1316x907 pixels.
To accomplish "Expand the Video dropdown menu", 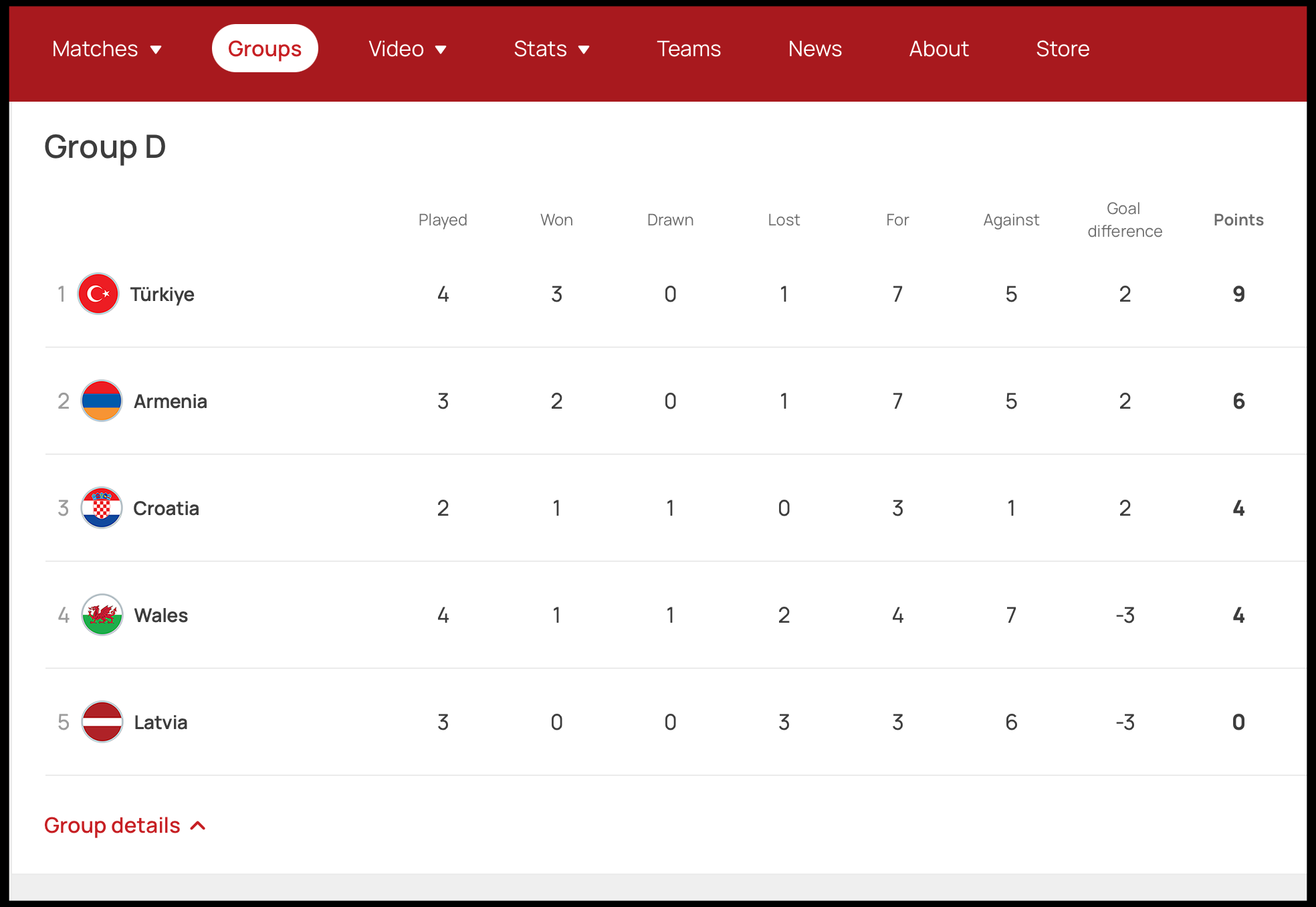I will [407, 49].
